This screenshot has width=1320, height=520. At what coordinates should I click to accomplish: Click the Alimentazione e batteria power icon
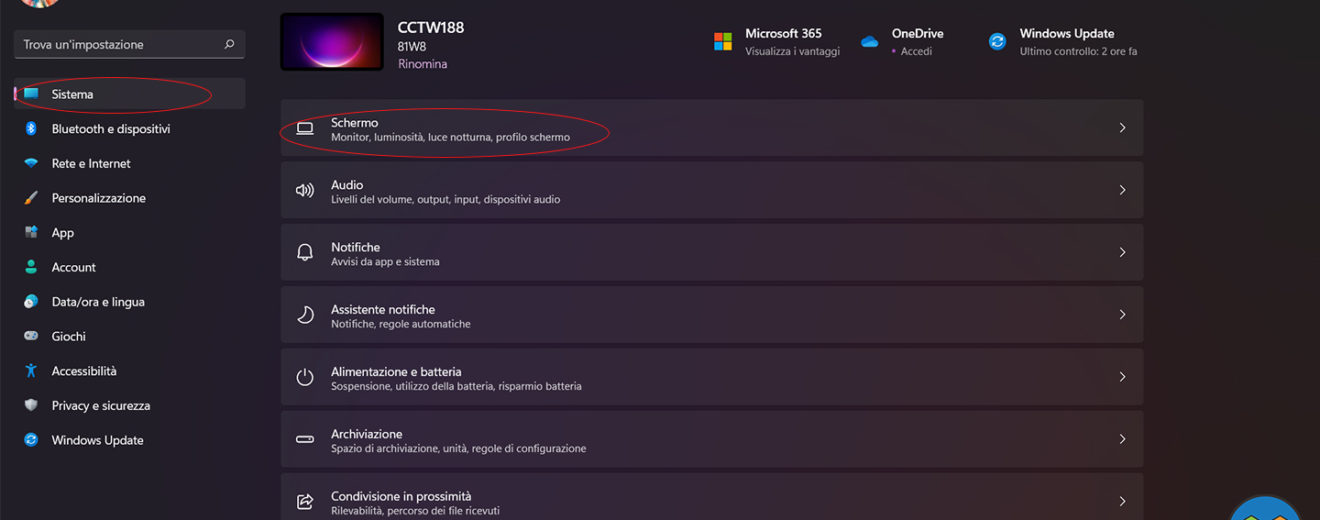(305, 377)
